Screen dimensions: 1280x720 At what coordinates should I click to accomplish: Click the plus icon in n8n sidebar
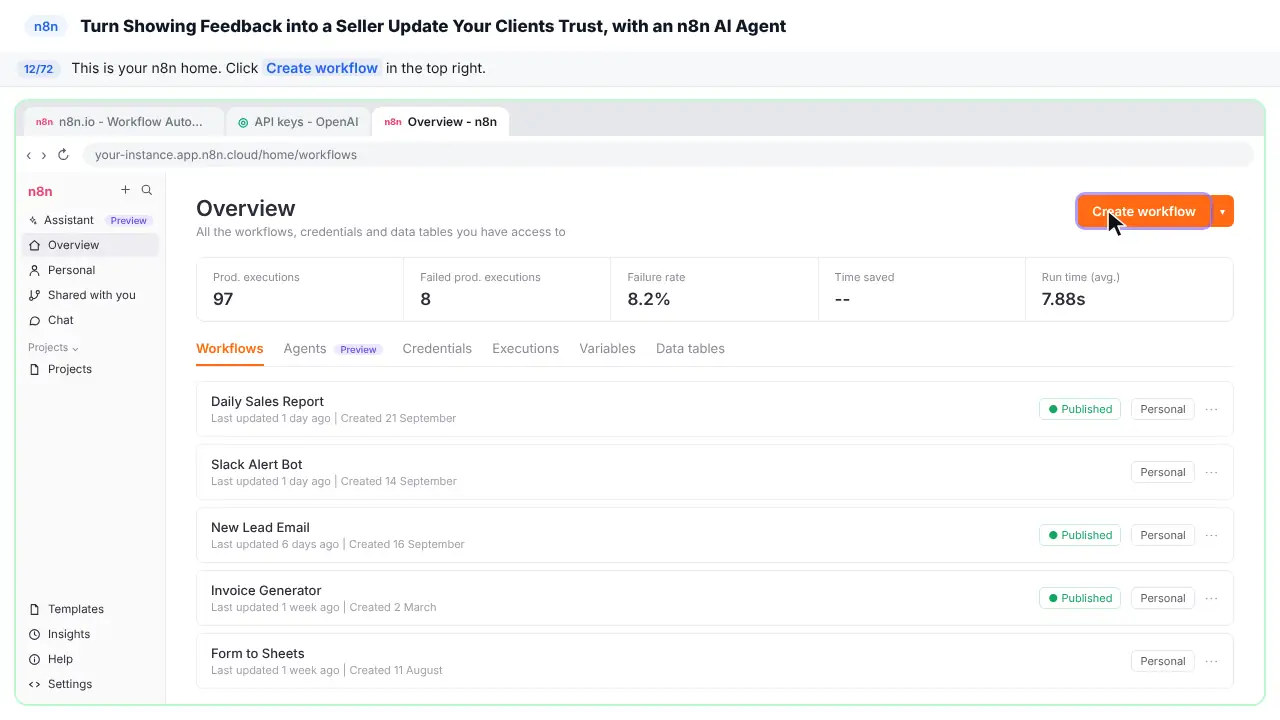point(125,190)
